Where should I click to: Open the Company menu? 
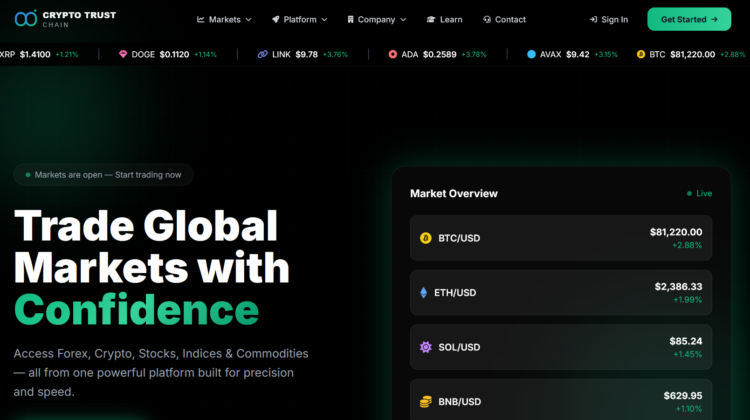pyautogui.click(x=376, y=20)
